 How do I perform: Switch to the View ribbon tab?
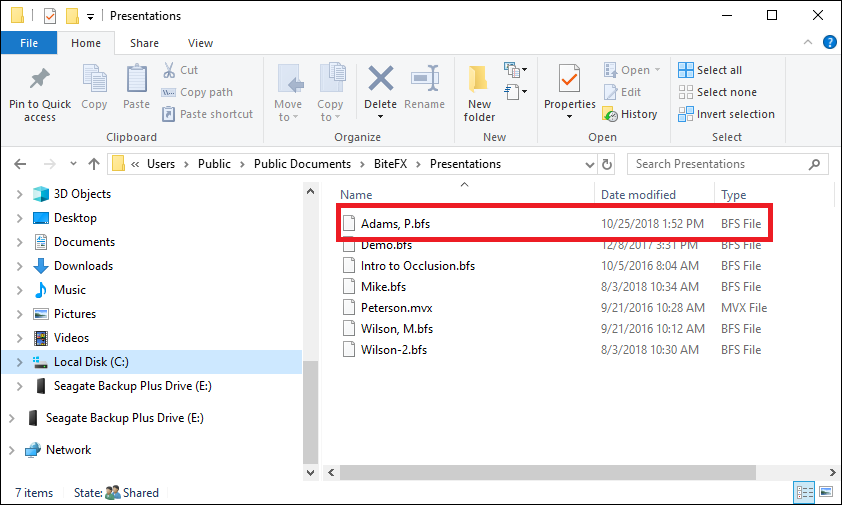click(x=200, y=43)
